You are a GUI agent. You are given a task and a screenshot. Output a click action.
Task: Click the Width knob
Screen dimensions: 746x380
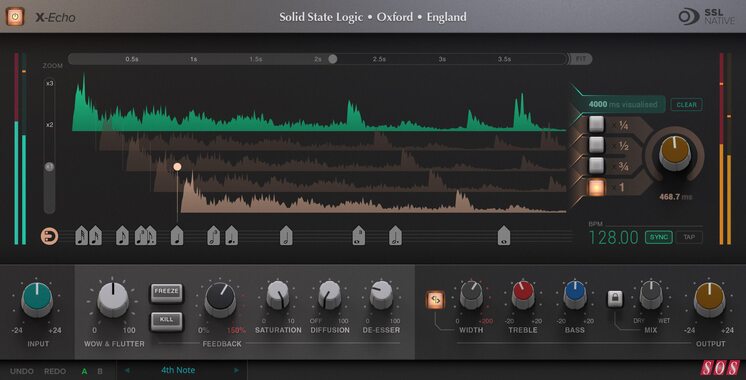pos(471,295)
